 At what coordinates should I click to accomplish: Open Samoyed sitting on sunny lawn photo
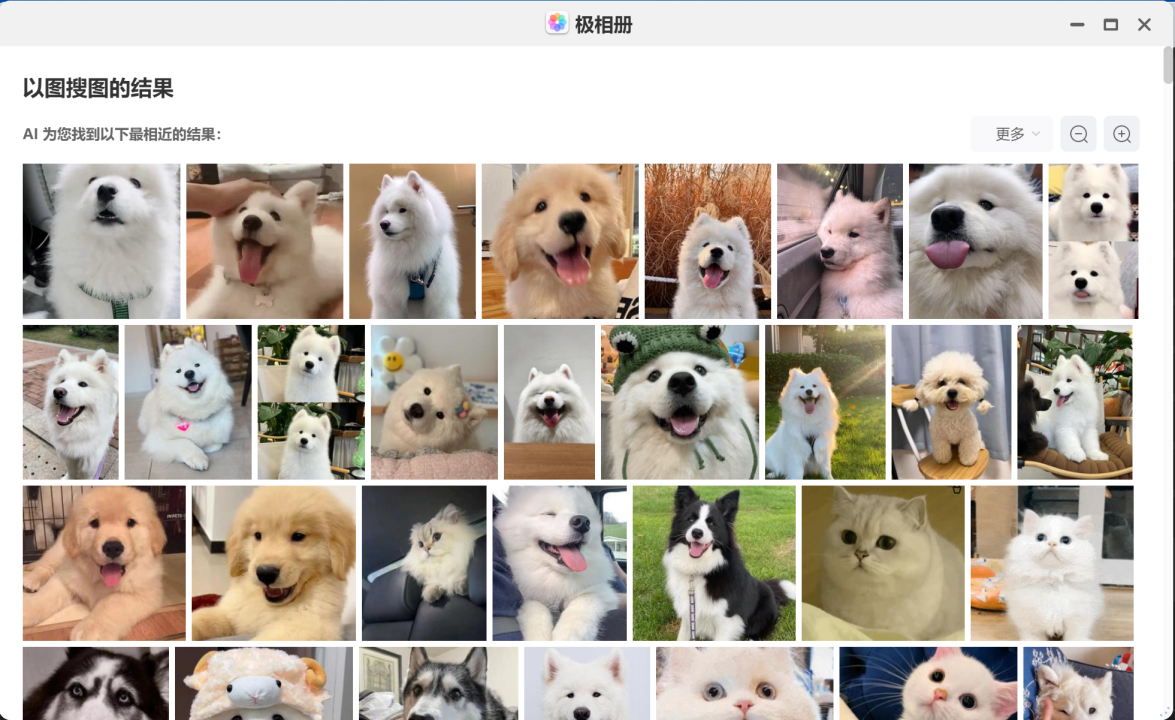coord(825,402)
